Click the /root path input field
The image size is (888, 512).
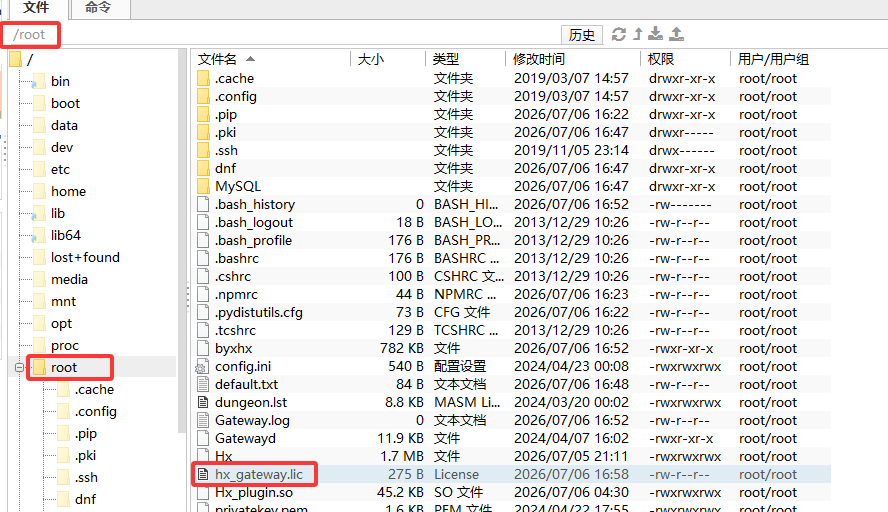[31, 35]
